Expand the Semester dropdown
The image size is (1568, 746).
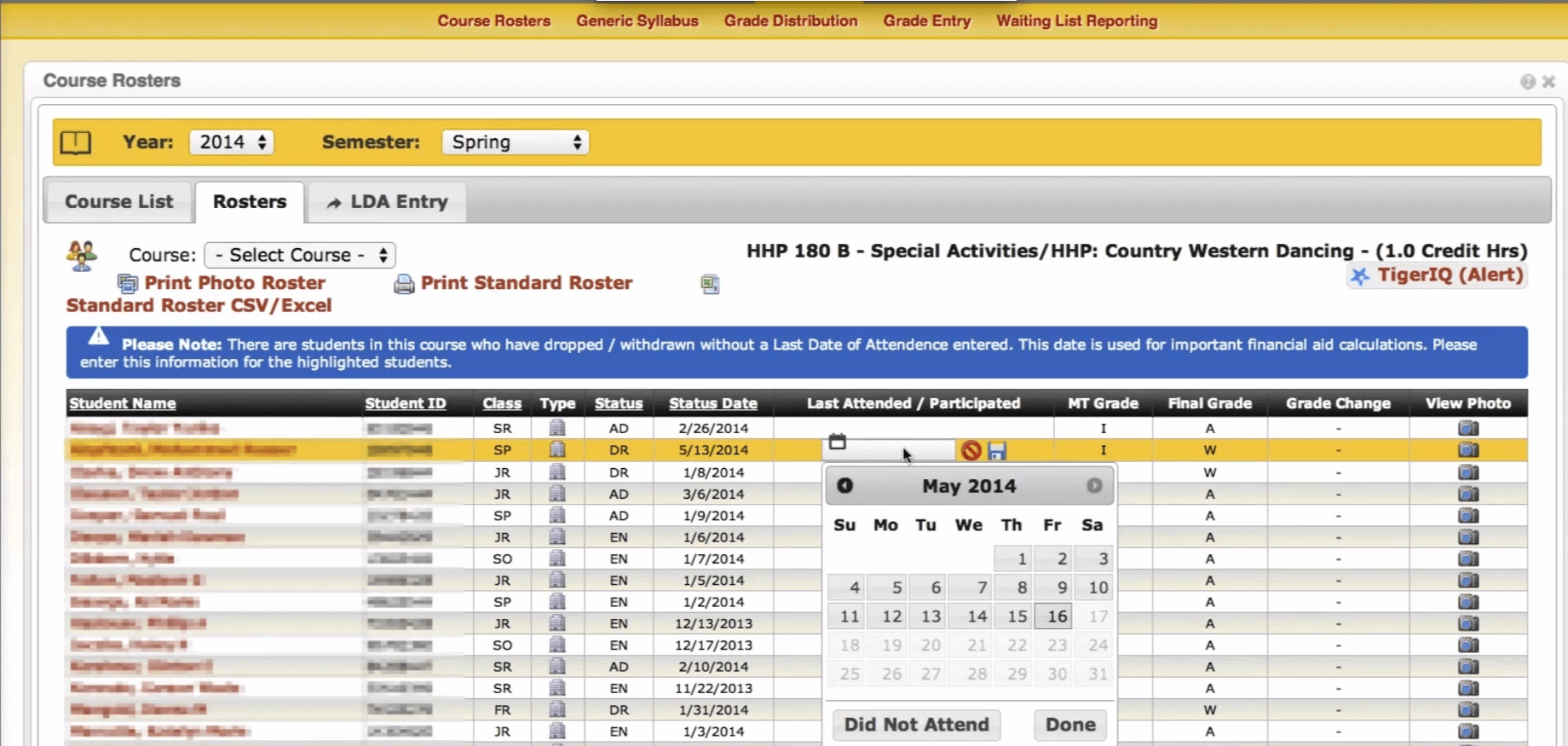pos(515,142)
